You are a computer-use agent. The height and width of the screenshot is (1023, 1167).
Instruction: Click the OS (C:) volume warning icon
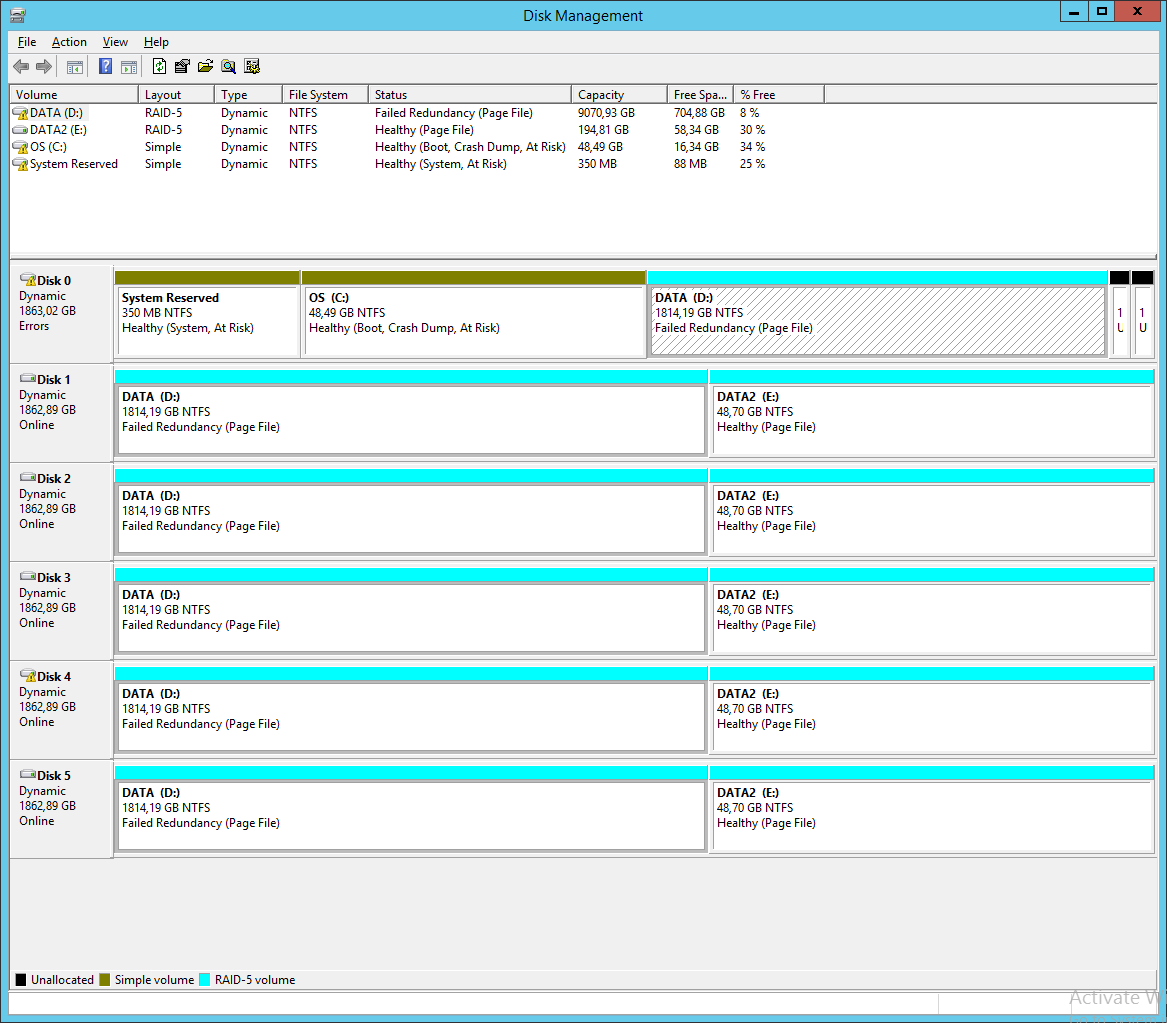pos(21,147)
